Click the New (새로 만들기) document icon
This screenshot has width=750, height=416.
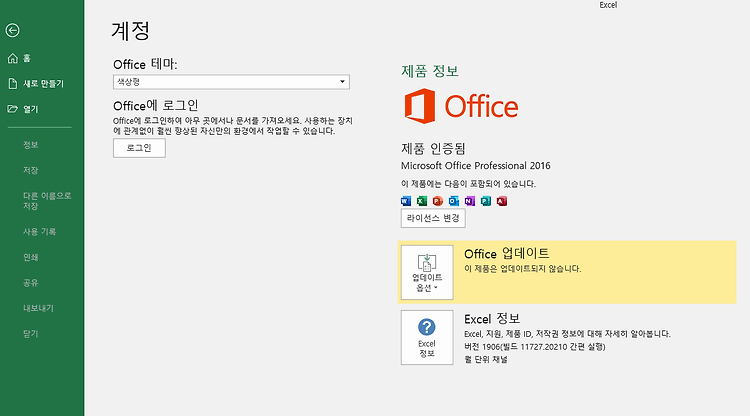click(x=13, y=84)
